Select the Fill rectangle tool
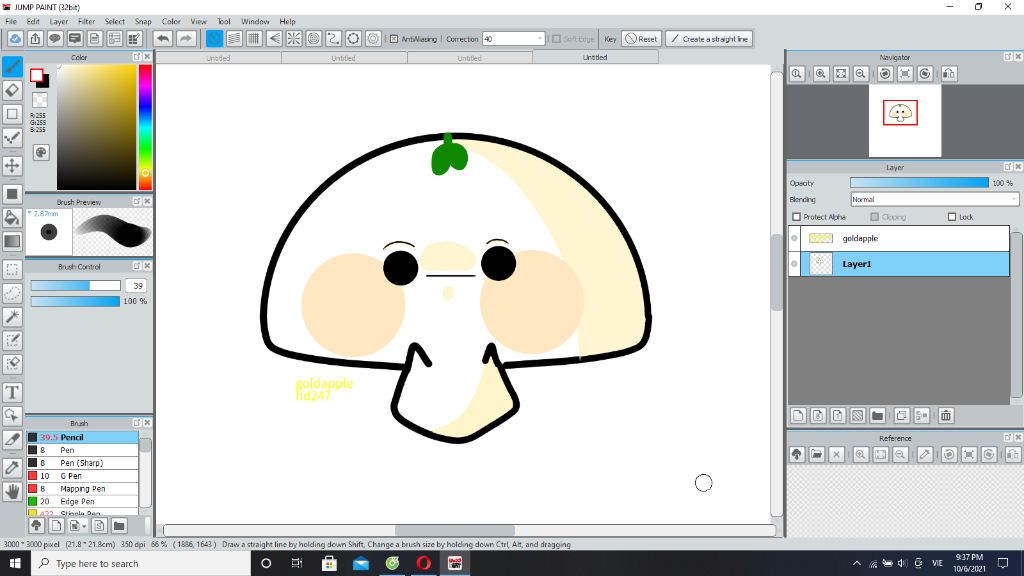The height and width of the screenshot is (576, 1024). point(12,194)
